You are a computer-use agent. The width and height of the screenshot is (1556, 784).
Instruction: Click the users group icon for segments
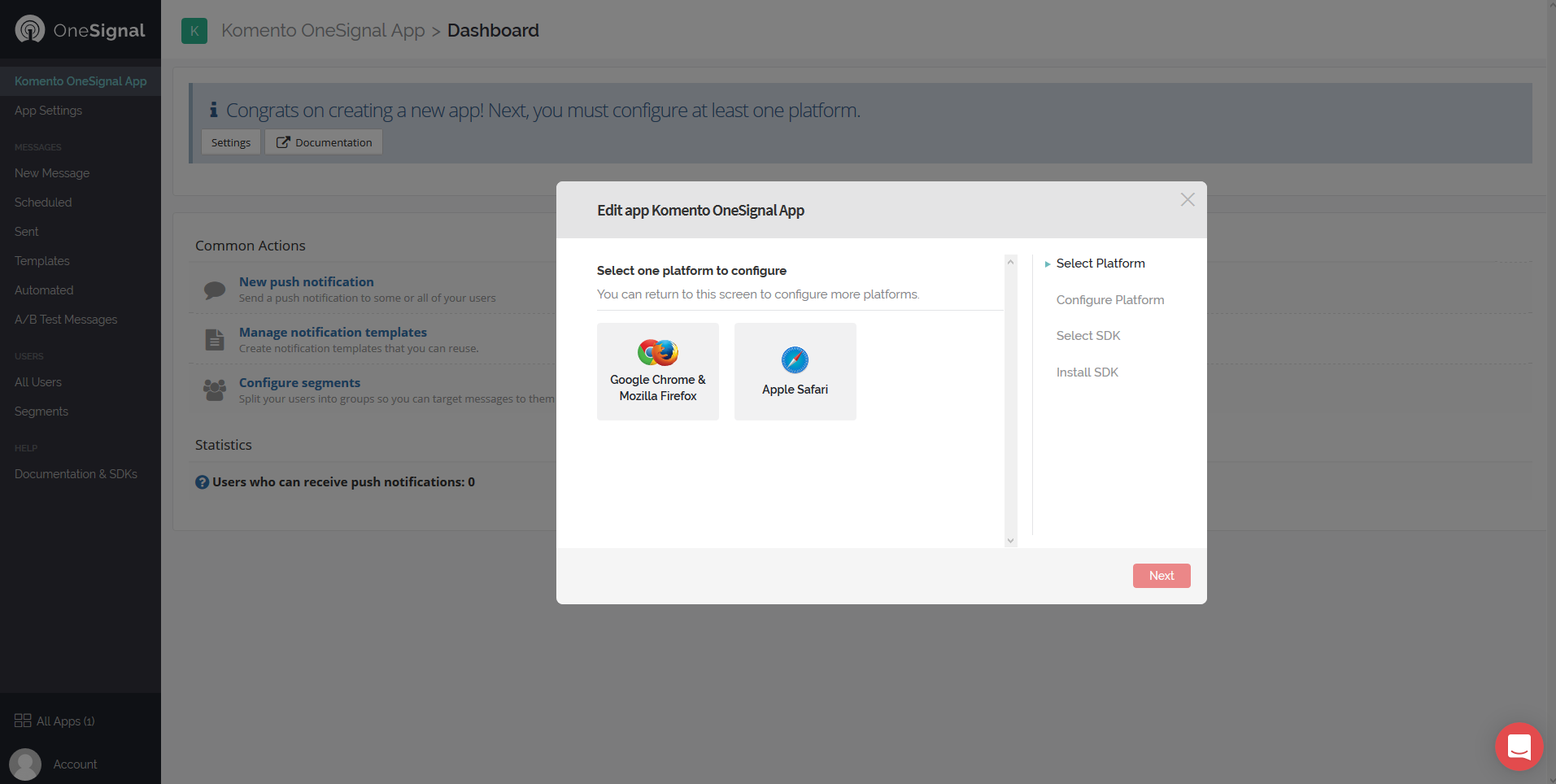coord(215,390)
